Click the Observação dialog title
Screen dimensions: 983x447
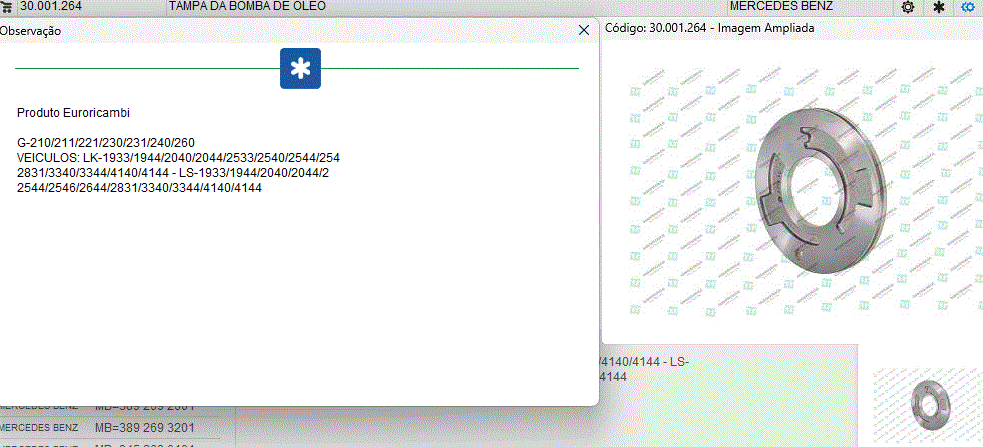pos(30,31)
